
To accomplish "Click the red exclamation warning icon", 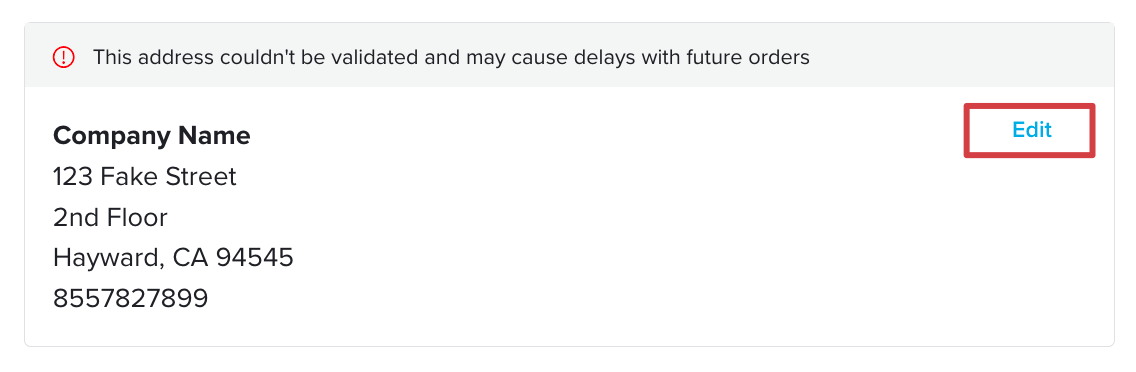I will (x=64, y=57).
